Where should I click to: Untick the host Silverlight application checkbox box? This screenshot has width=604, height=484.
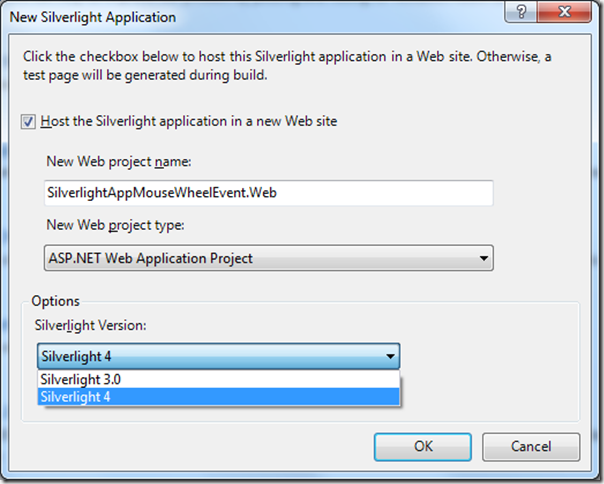27,122
